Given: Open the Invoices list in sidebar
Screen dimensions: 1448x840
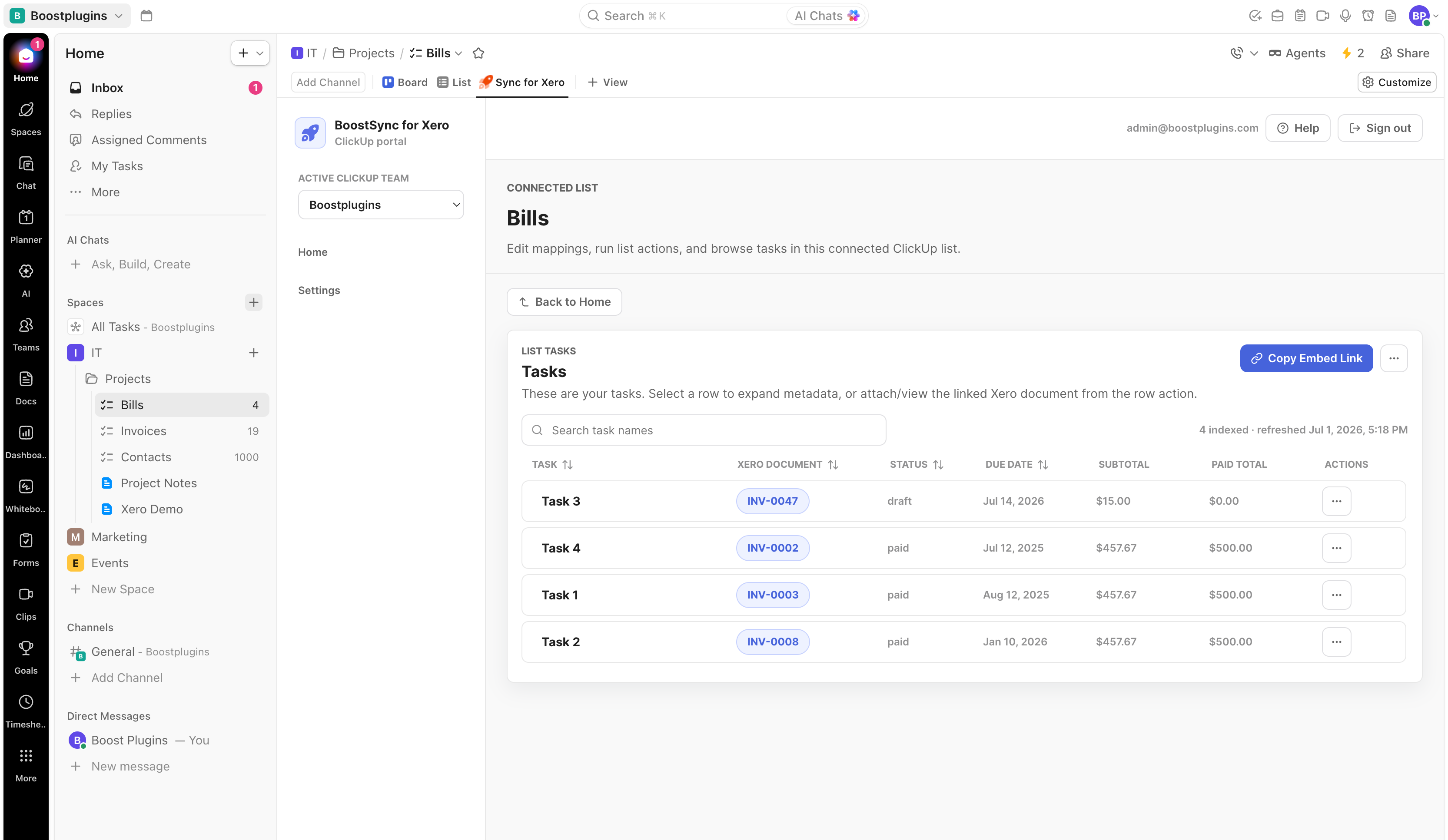Looking at the screenshot, I should (x=182, y=431).
